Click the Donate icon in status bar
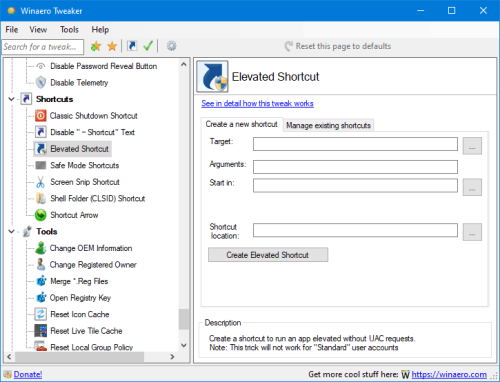The image size is (500, 382). tap(7, 374)
